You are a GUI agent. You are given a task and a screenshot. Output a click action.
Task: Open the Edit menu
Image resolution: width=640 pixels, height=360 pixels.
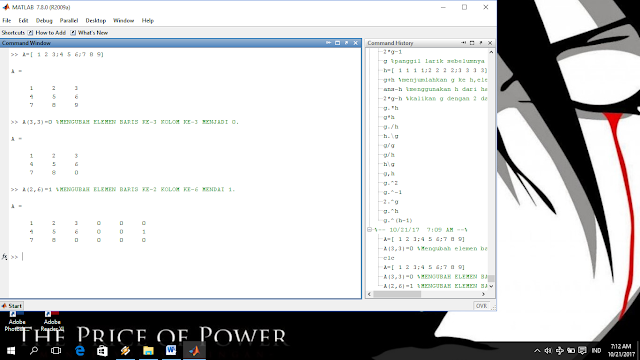[x=23, y=20]
